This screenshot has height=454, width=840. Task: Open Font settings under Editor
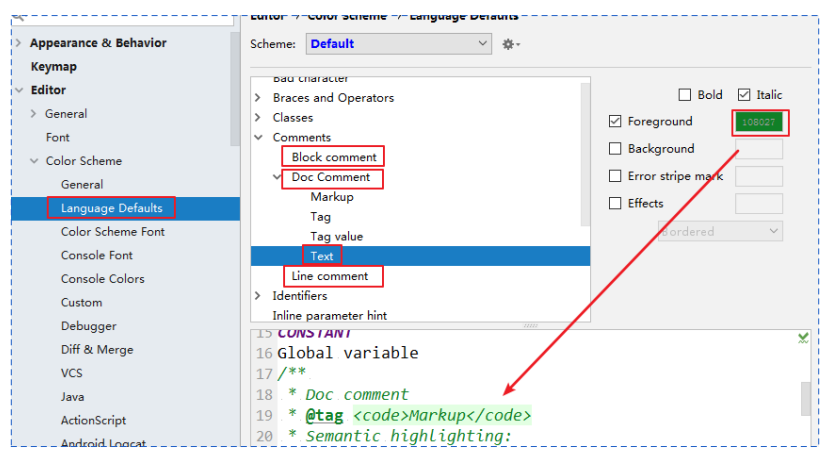click(58, 137)
